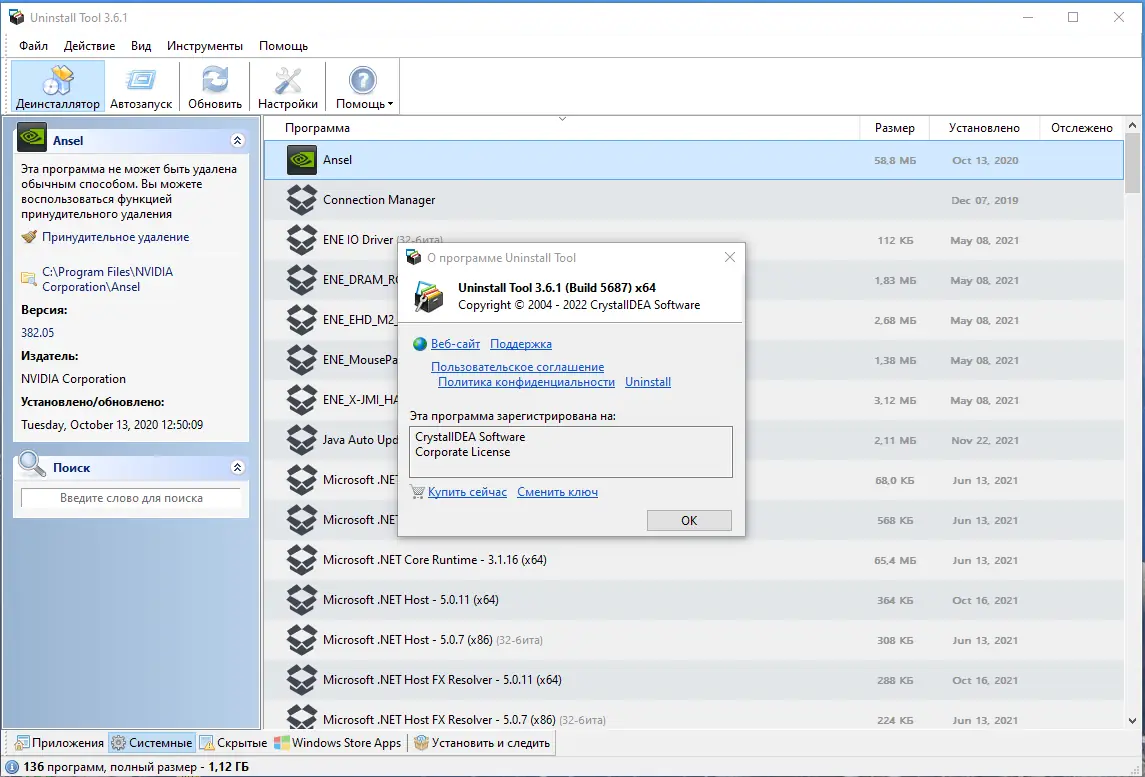Click the scrollbar up arrow of the list
1145x777 pixels.
pyautogui.click(x=1133, y=125)
